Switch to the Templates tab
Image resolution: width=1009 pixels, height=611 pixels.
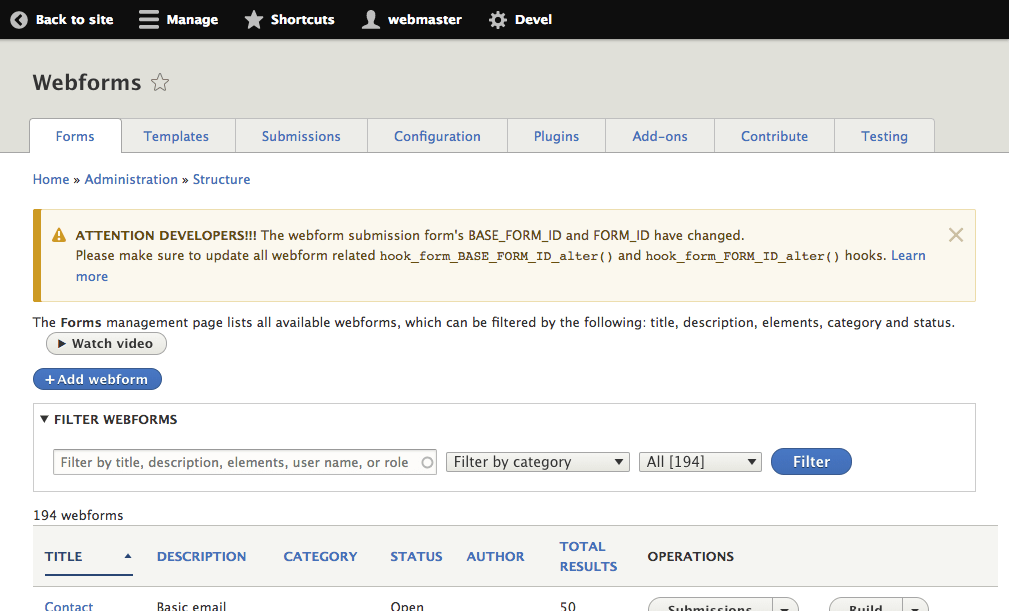pyautogui.click(x=176, y=136)
